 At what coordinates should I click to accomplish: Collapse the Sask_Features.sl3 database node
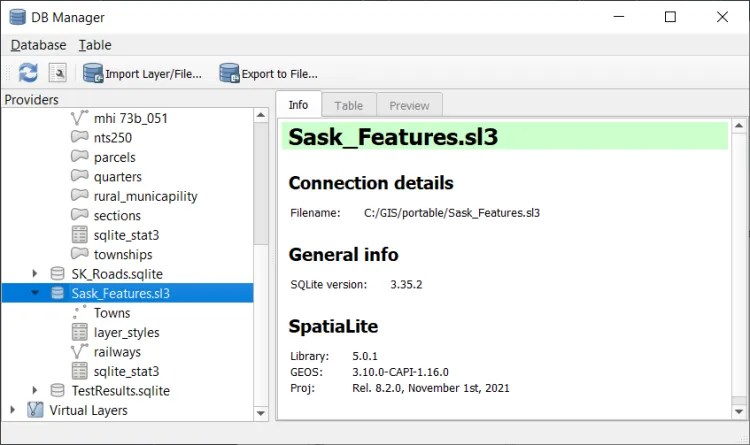coord(36,294)
